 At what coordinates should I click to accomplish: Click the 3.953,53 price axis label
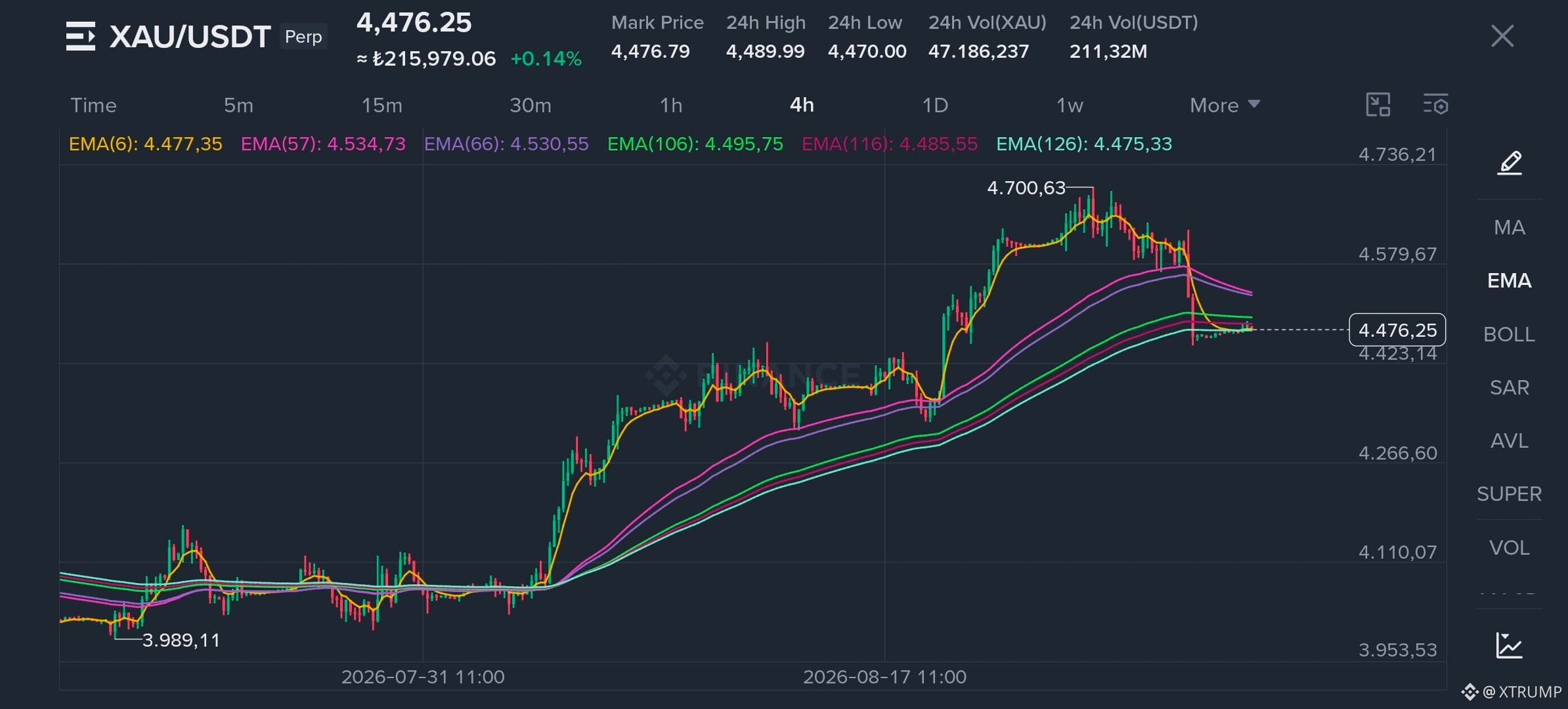[x=1397, y=650]
